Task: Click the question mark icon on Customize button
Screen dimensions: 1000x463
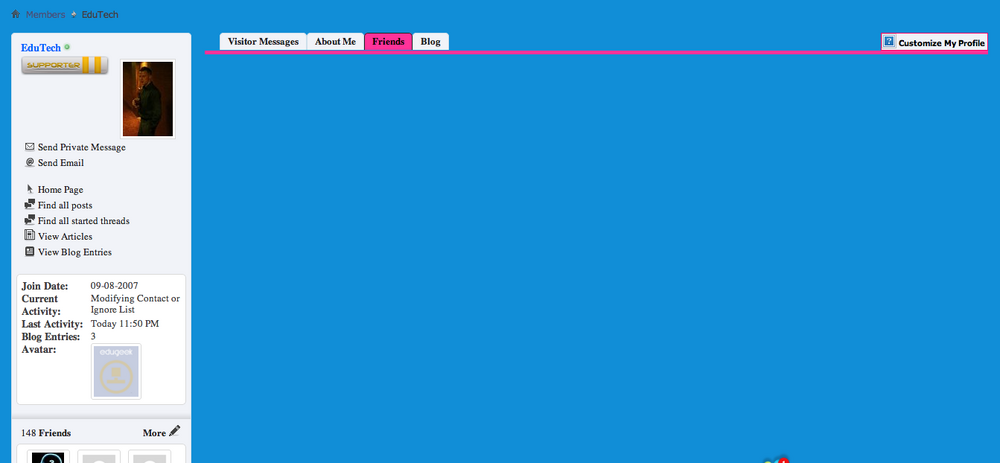Action: click(x=889, y=41)
